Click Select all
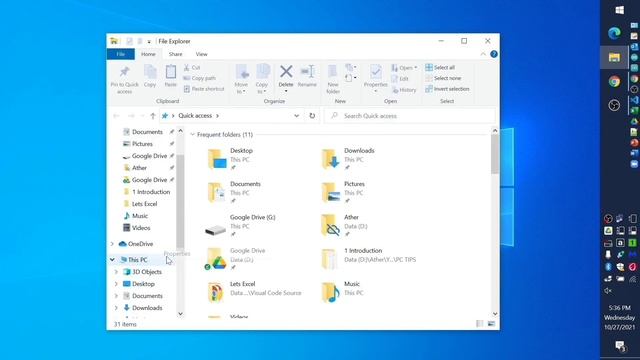 coord(440,67)
